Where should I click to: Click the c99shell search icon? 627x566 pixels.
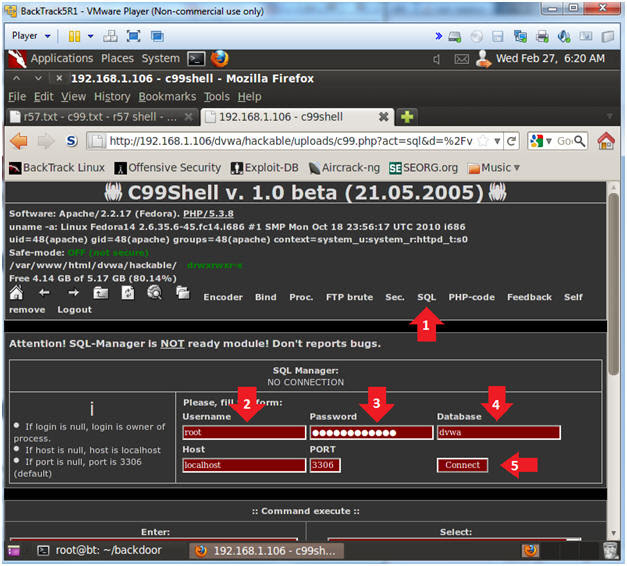154,293
